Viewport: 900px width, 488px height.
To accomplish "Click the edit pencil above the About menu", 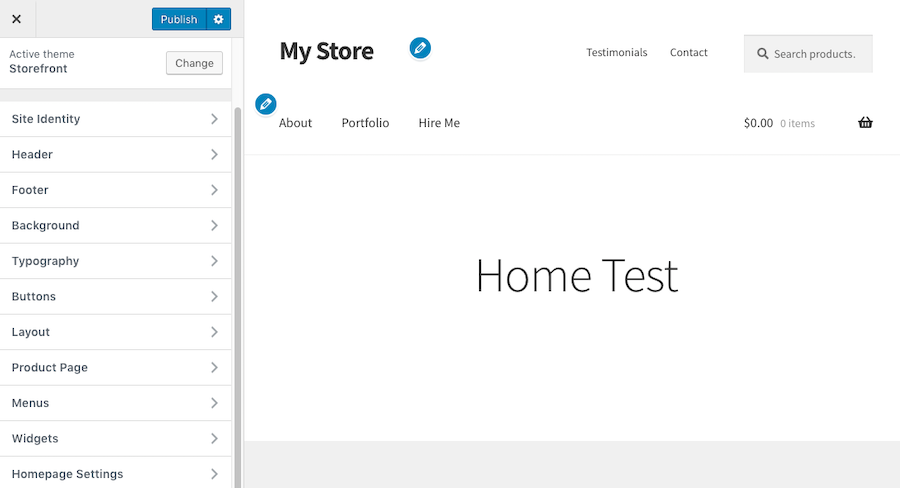I will [265, 104].
